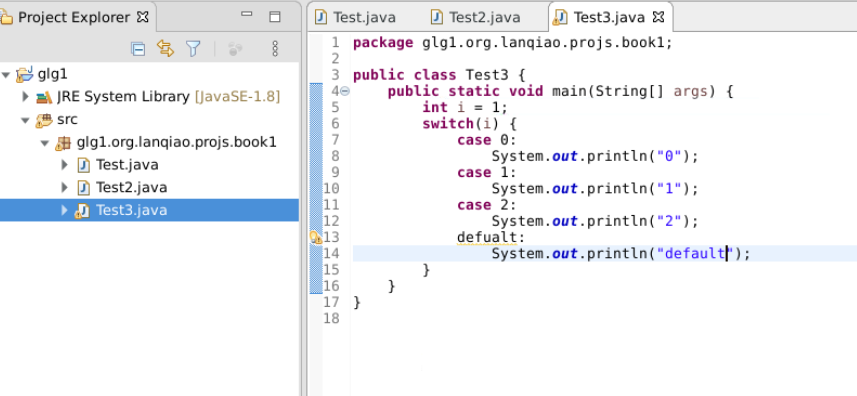857x396 pixels.
Task: Click the warning Java file icon of Test3.java in tree
Action: (83, 211)
